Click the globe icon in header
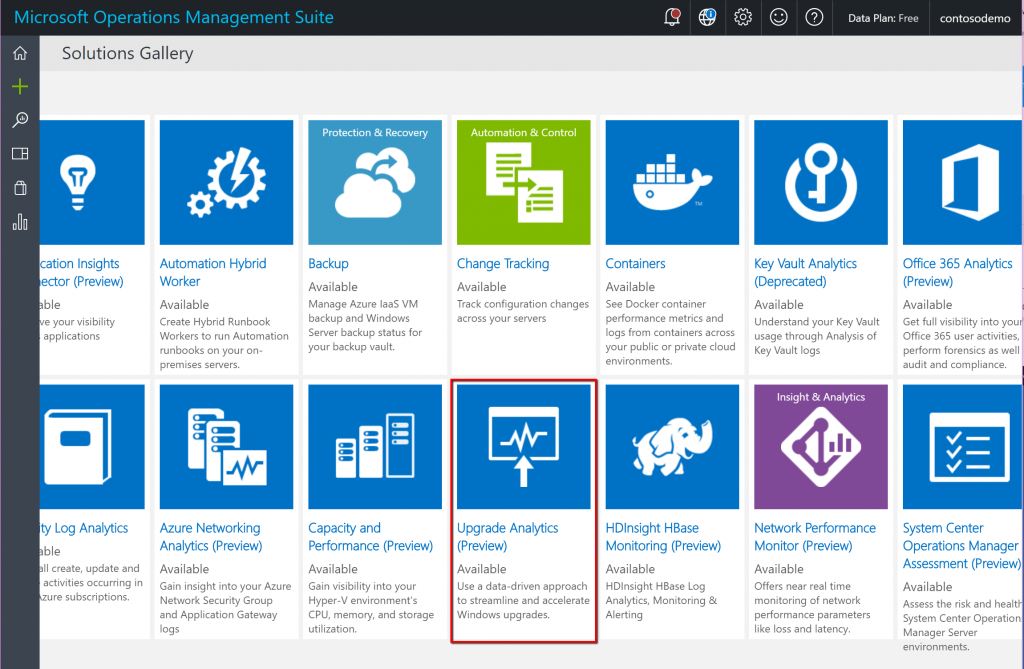The image size is (1024, 669). click(707, 17)
